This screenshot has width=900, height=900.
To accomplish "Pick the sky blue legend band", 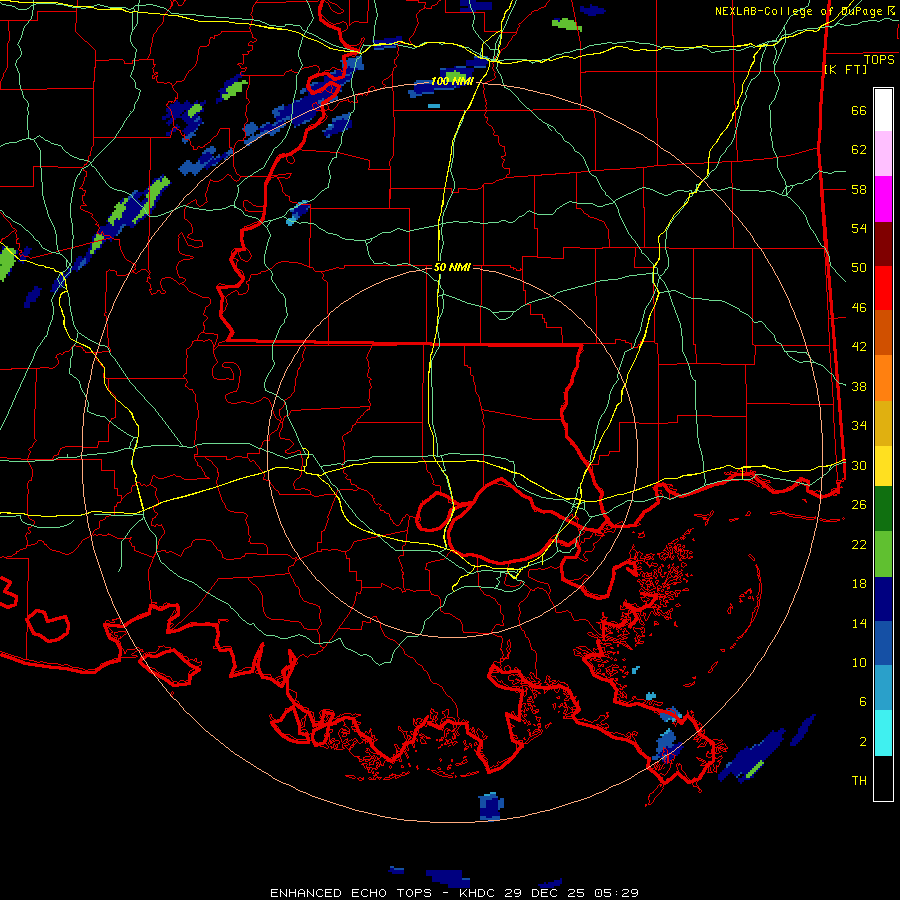I will 883,688.
